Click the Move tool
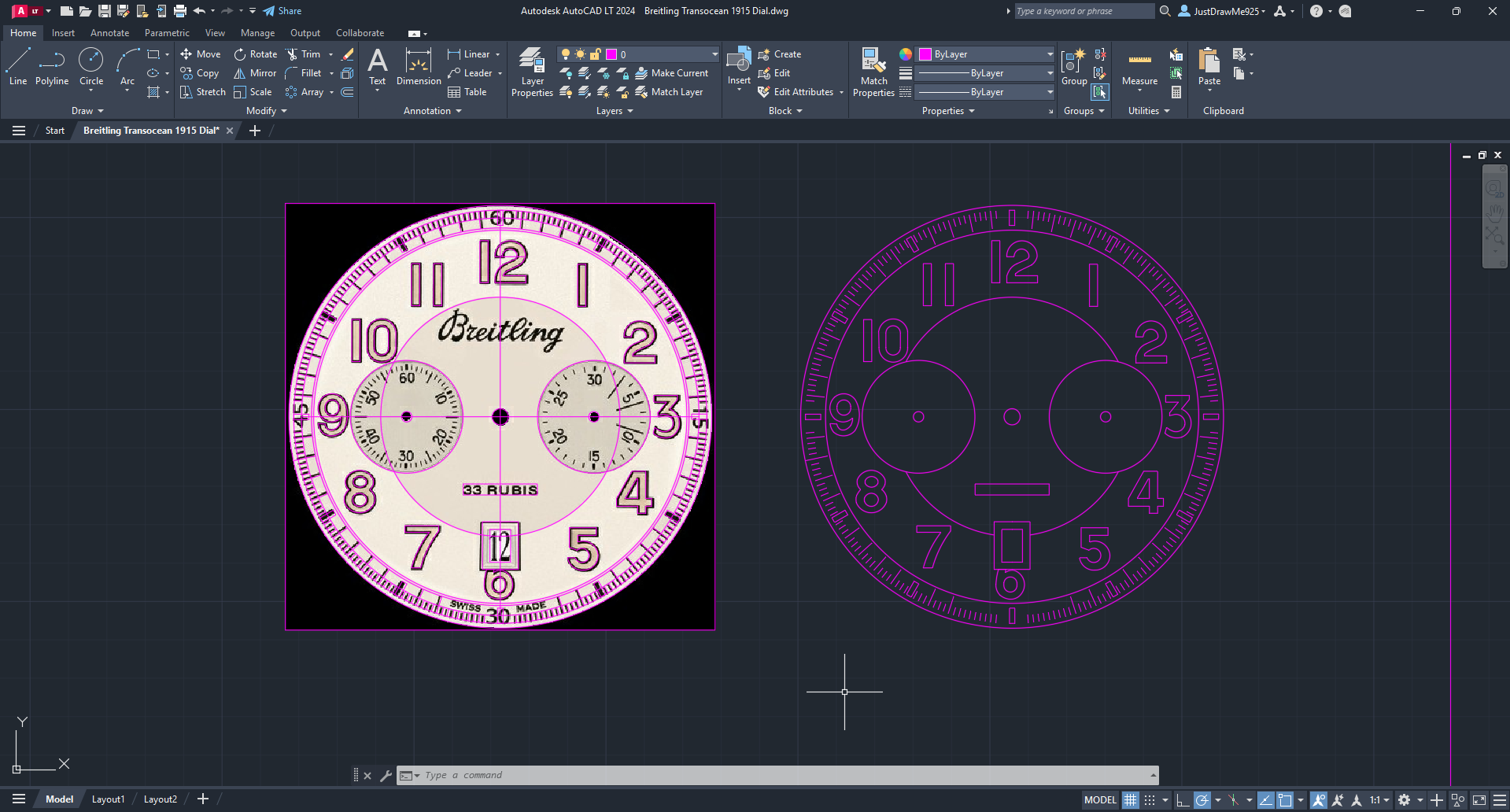This screenshot has width=1510, height=812. (x=201, y=54)
